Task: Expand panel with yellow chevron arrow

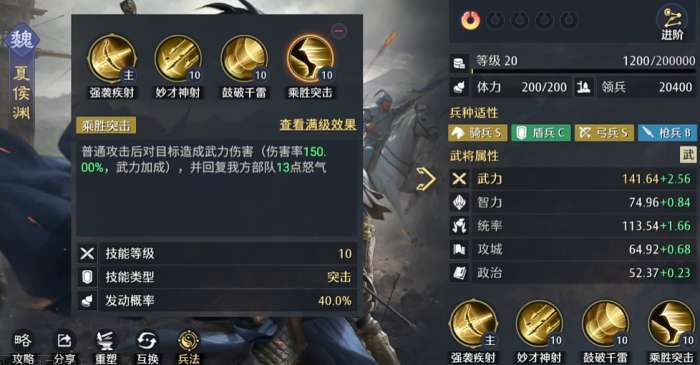Action: pos(426,179)
